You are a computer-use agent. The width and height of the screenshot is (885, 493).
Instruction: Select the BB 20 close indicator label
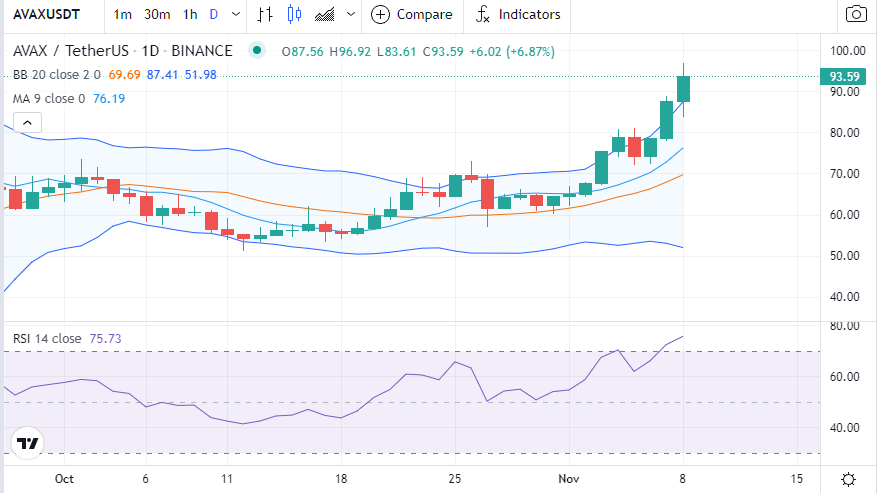[56, 75]
